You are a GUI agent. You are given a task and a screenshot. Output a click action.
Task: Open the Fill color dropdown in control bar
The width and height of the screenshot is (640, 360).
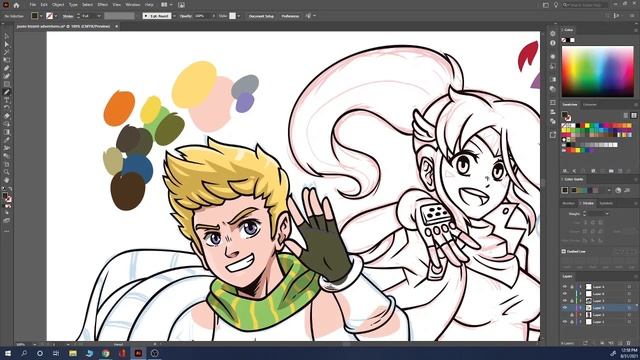click(x=41, y=16)
